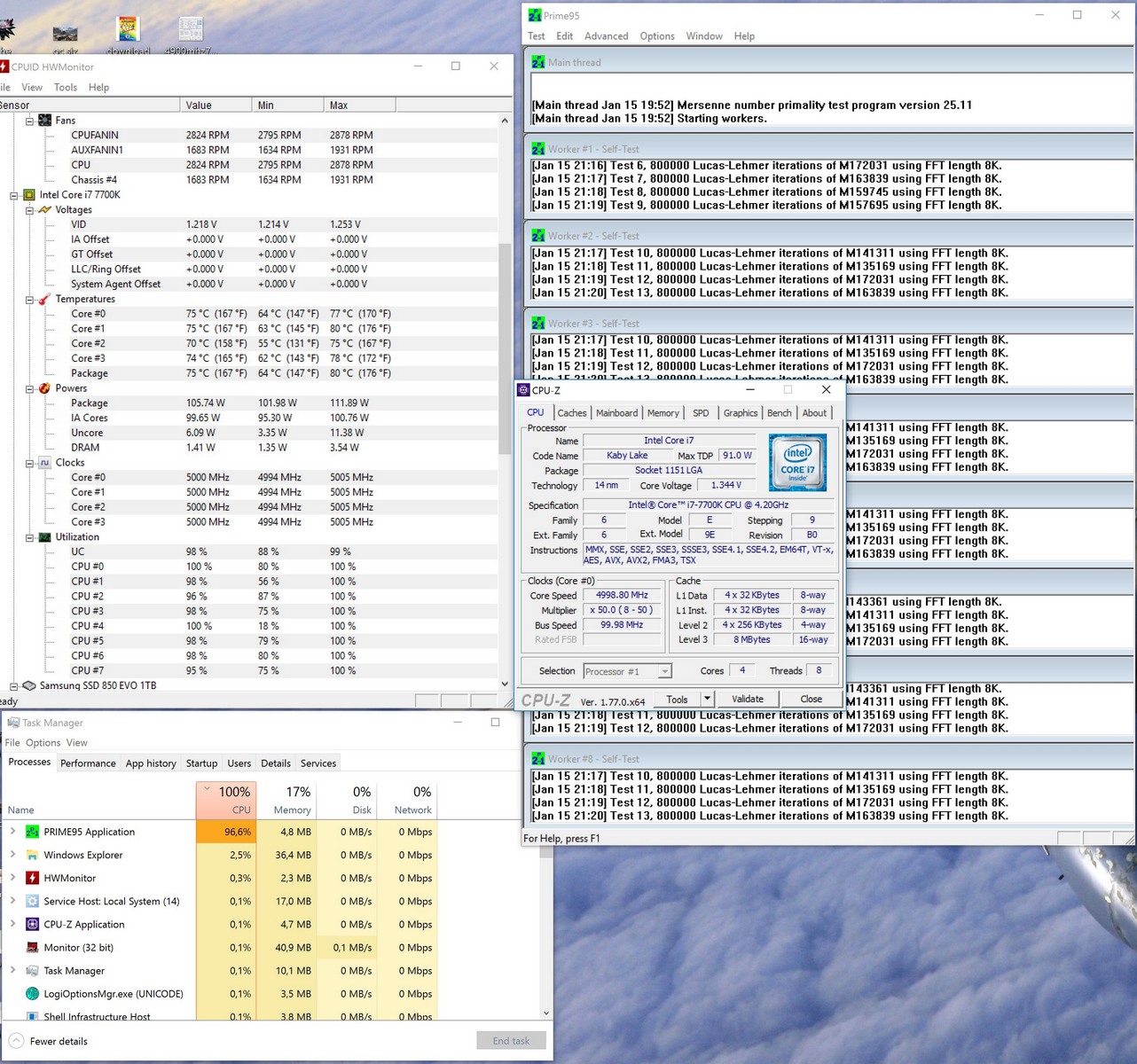Click the Temperatures thermometer icon

[x=44, y=299]
